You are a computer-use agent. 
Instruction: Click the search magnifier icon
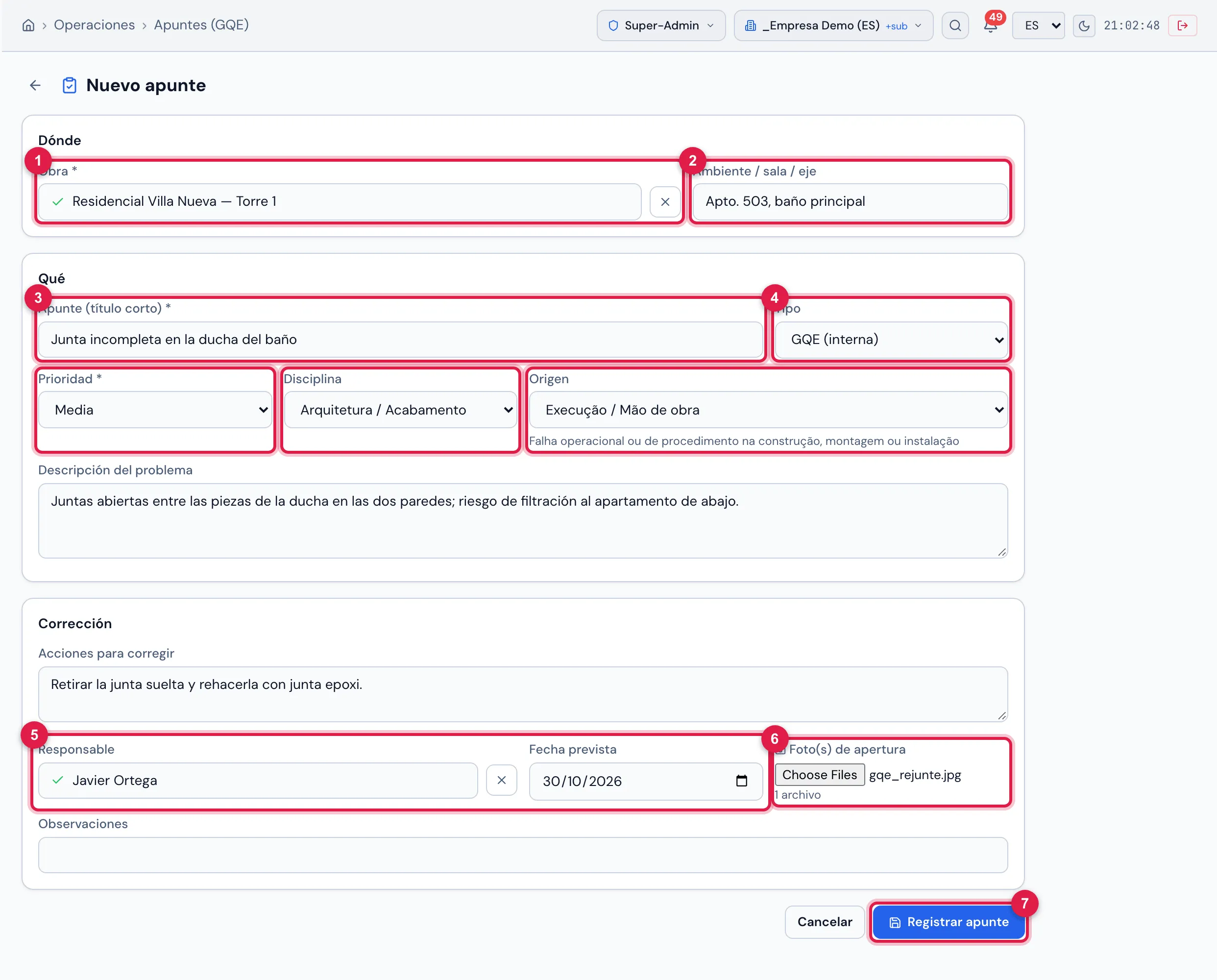tap(955, 25)
